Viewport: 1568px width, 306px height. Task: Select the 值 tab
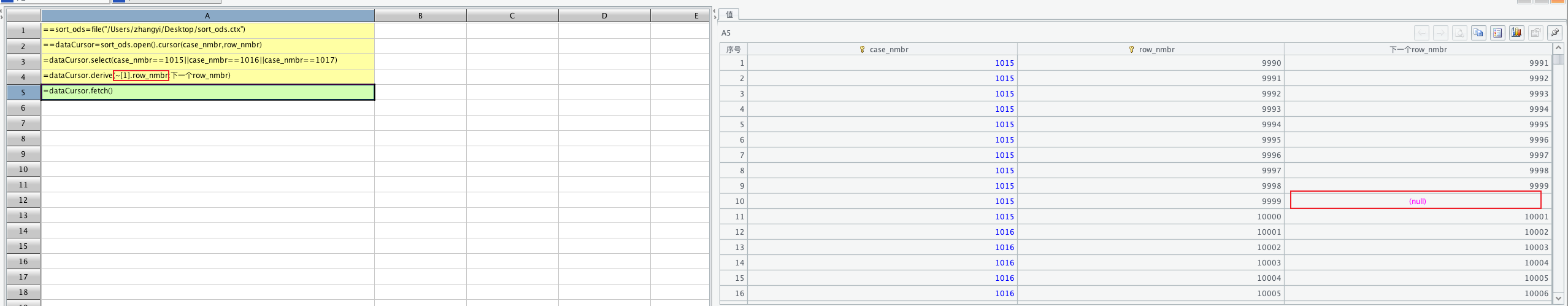729,14
